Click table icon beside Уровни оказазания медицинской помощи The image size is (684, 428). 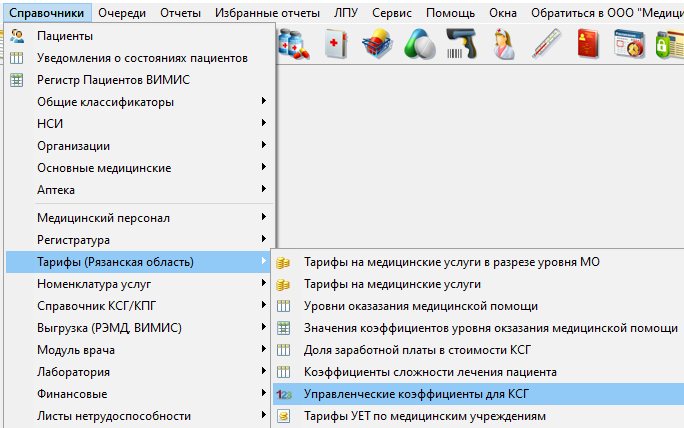[x=284, y=306]
